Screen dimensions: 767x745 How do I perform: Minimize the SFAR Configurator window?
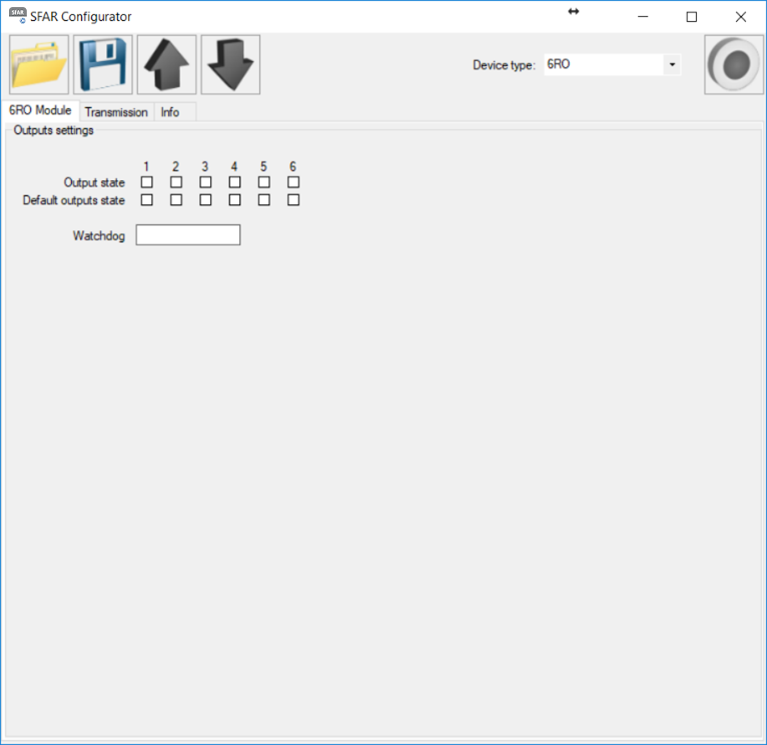point(642,16)
